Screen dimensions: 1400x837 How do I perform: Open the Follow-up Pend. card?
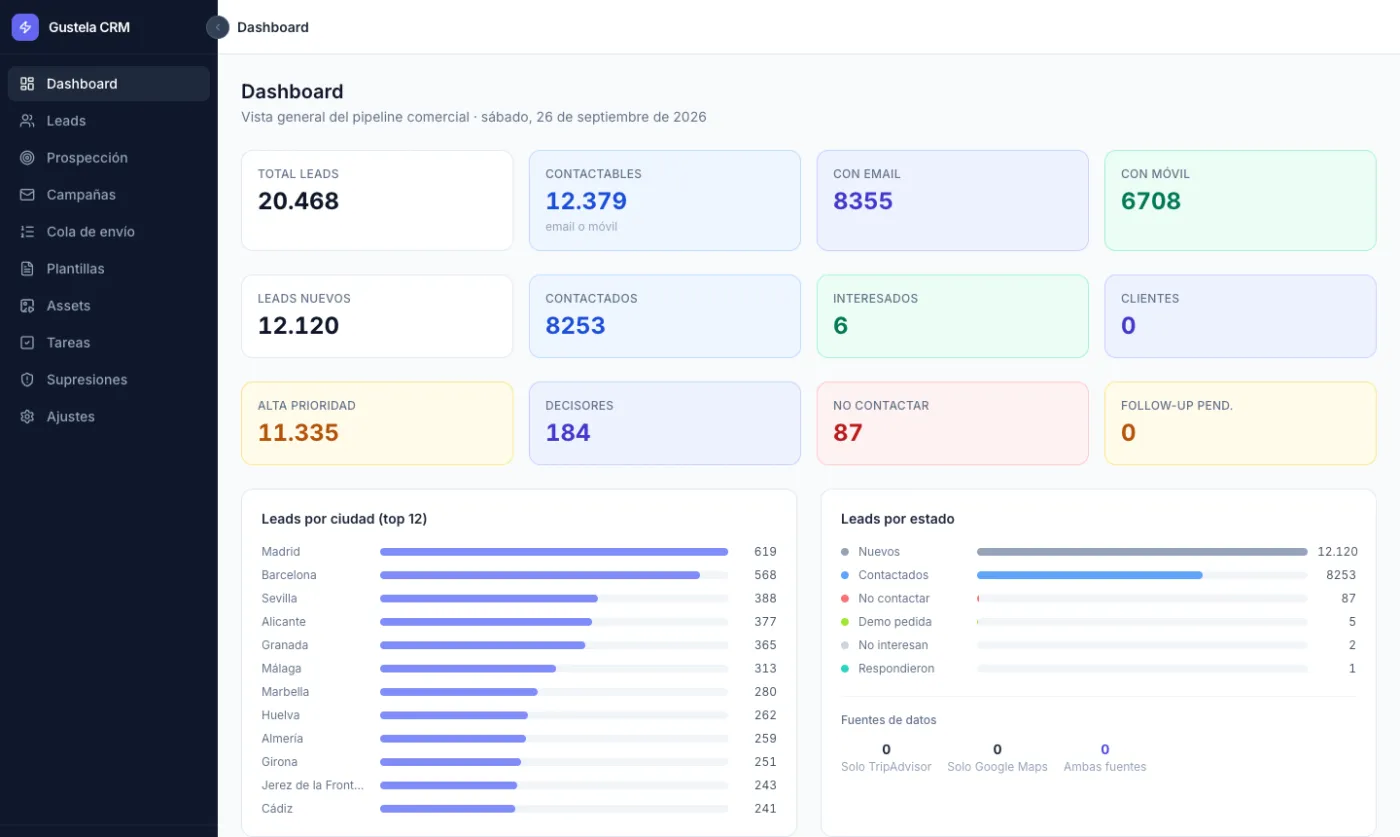tap(1241, 423)
